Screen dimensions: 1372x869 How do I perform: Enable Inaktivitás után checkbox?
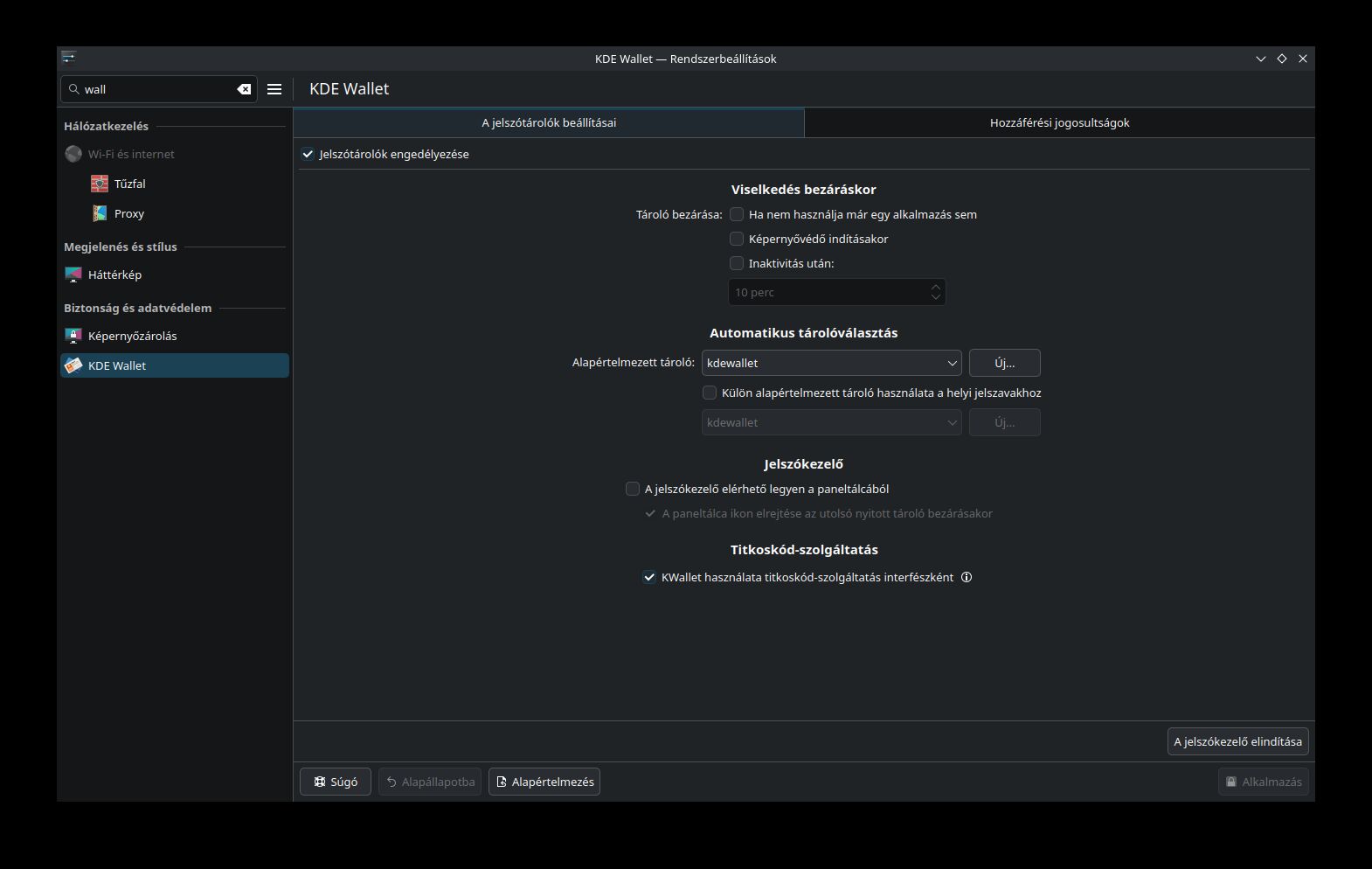click(737, 263)
